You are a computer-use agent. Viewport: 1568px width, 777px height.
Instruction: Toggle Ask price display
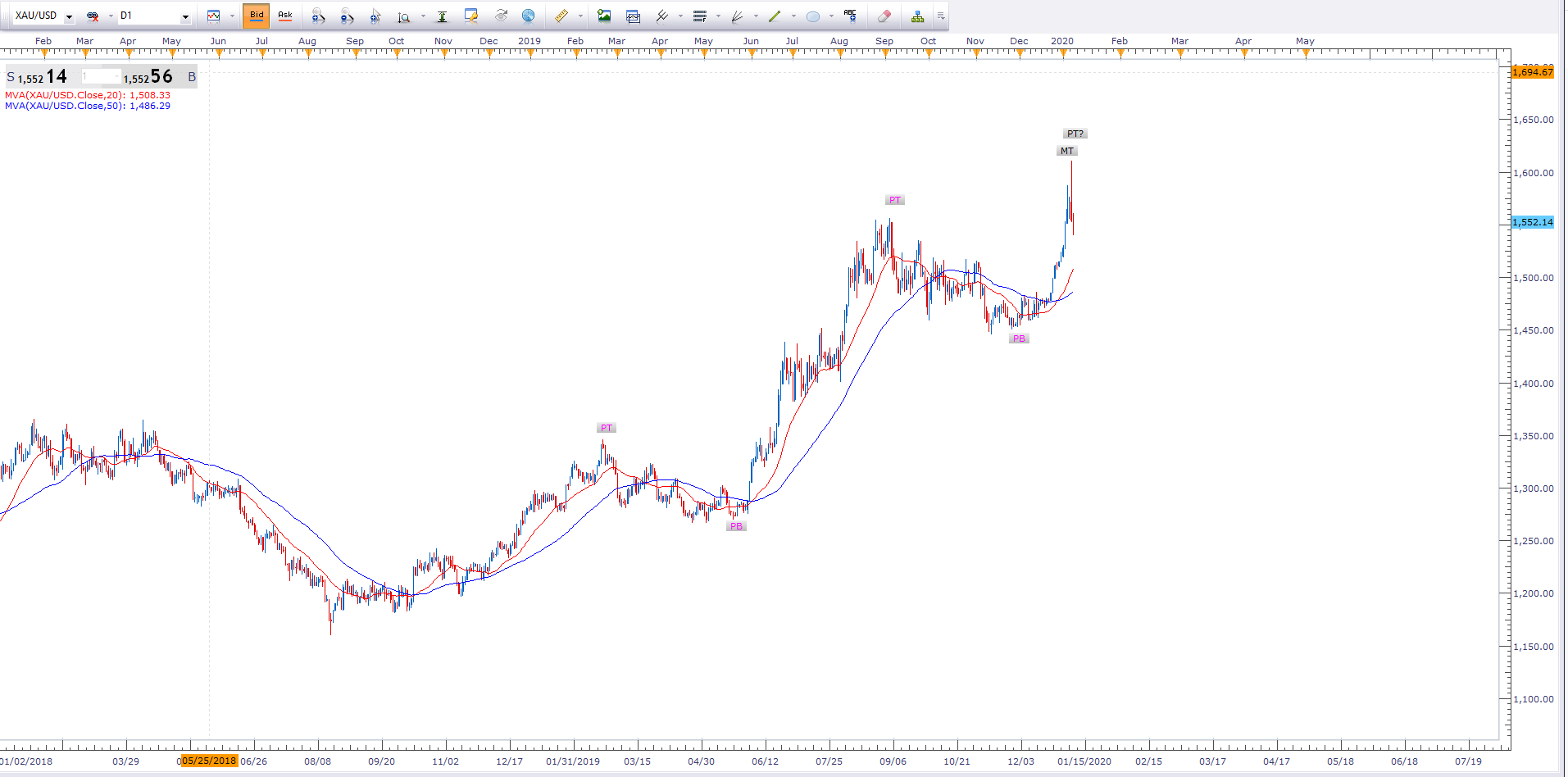(285, 16)
